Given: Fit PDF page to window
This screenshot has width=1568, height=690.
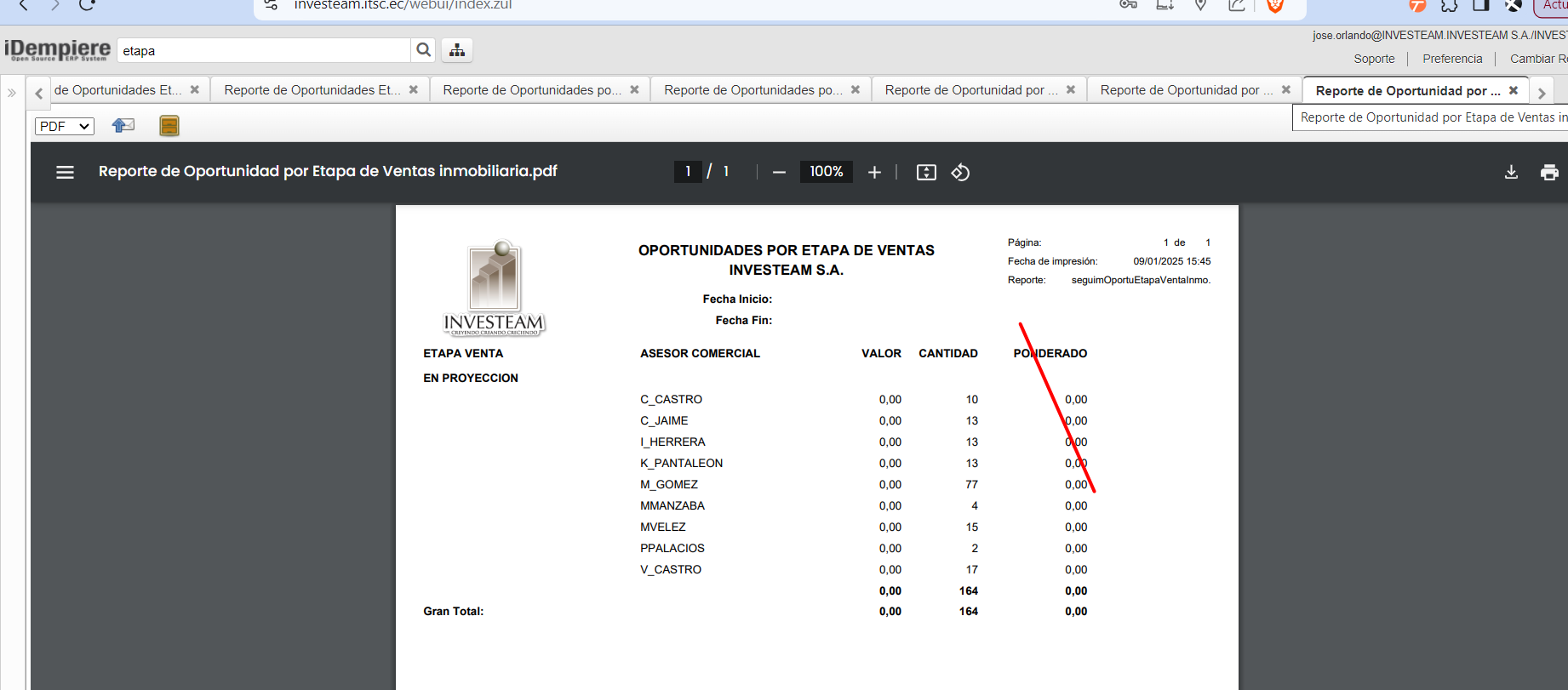Looking at the screenshot, I should point(926,172).
